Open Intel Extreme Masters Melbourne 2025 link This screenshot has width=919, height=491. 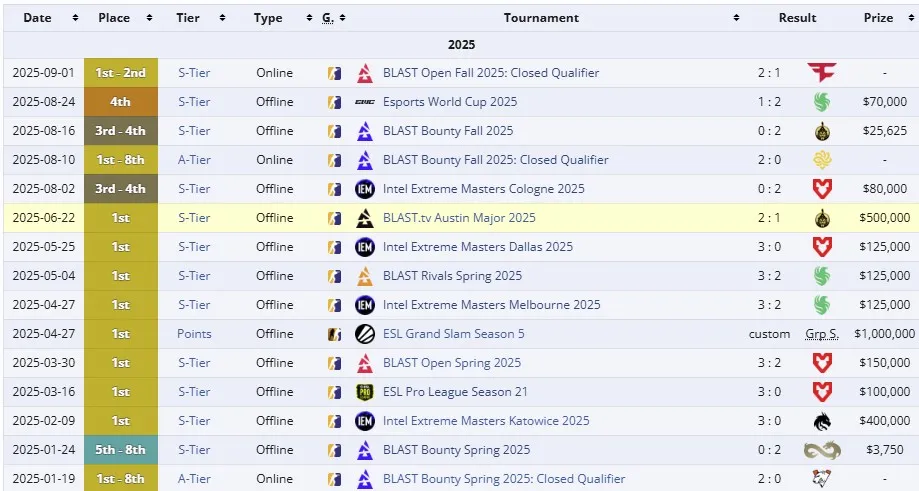491,305
